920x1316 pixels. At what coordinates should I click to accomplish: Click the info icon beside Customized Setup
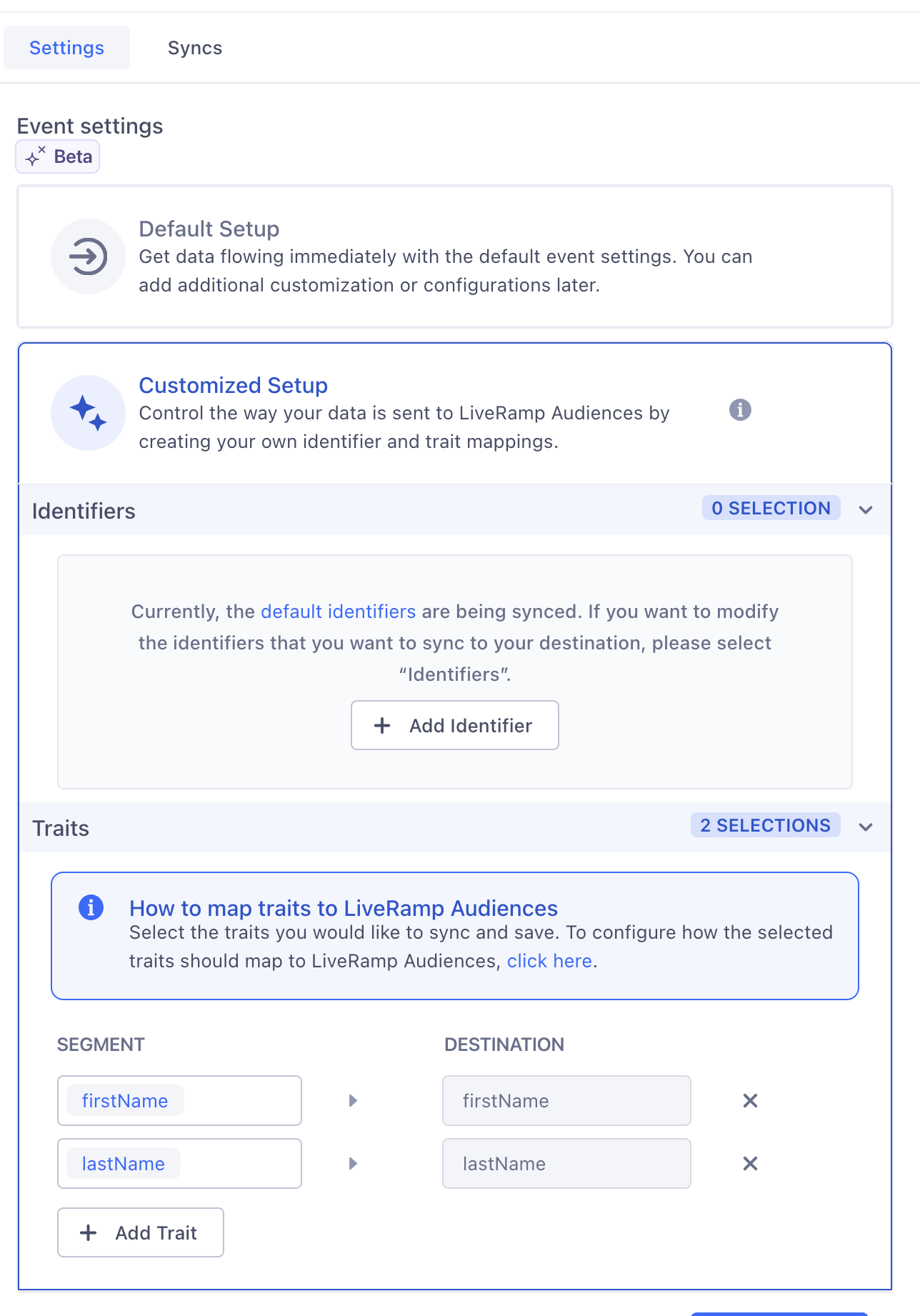coord(740,410)
